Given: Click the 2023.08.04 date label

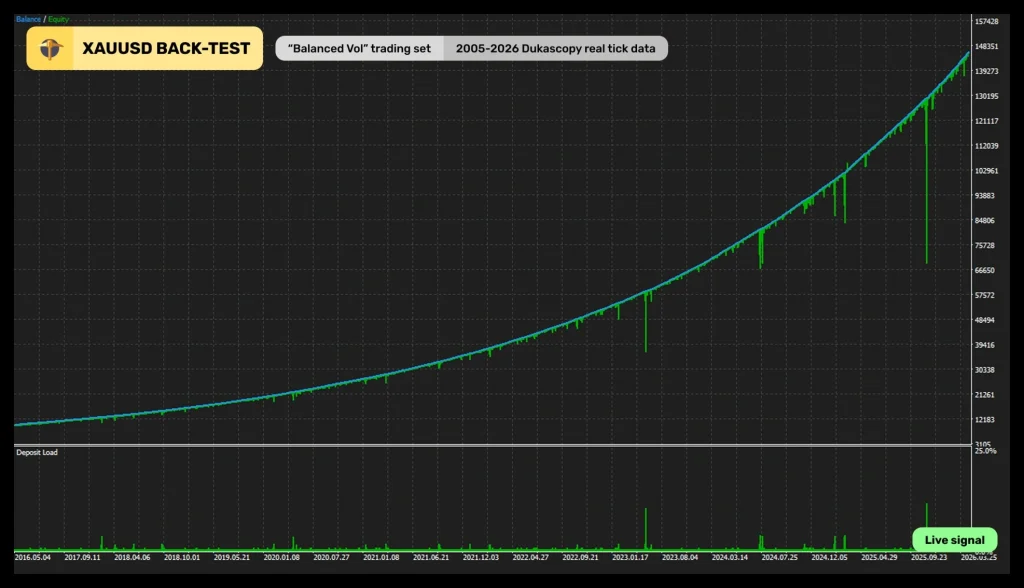Looking at the screenshot, I should click(x=680, y=557).
